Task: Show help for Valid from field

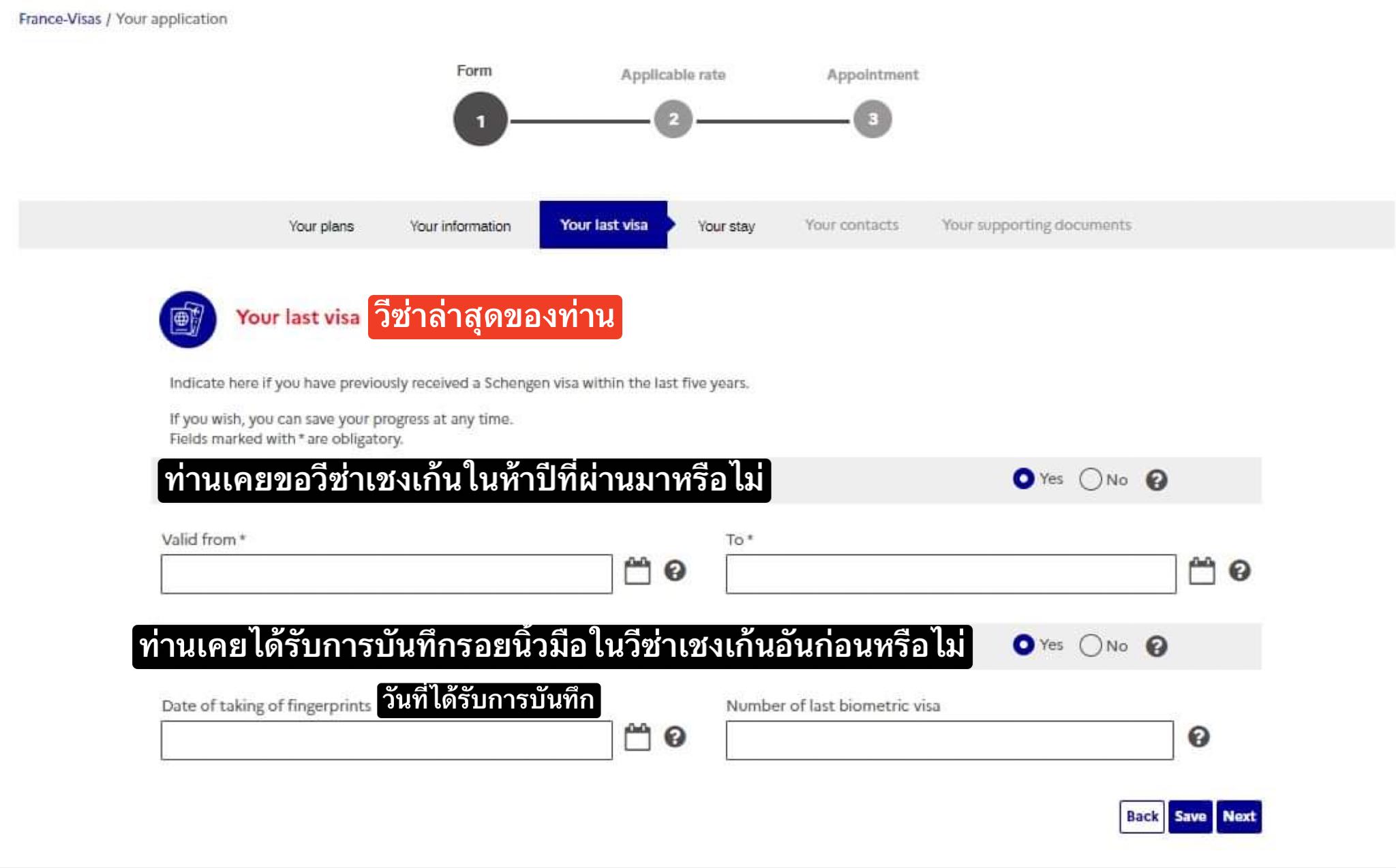Action: (x=675, y=570)
